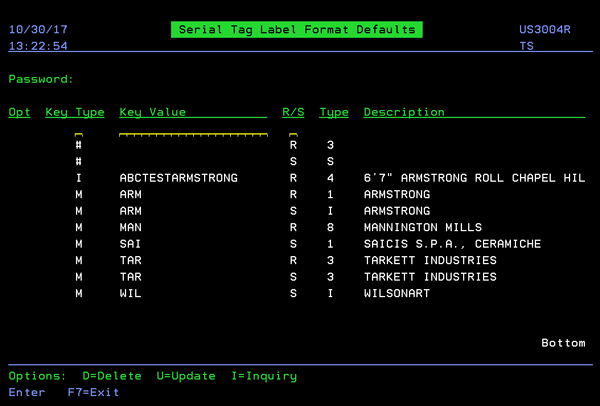Click the date 10/30/17
The image size is (600, 406).
tap(38, 29)
